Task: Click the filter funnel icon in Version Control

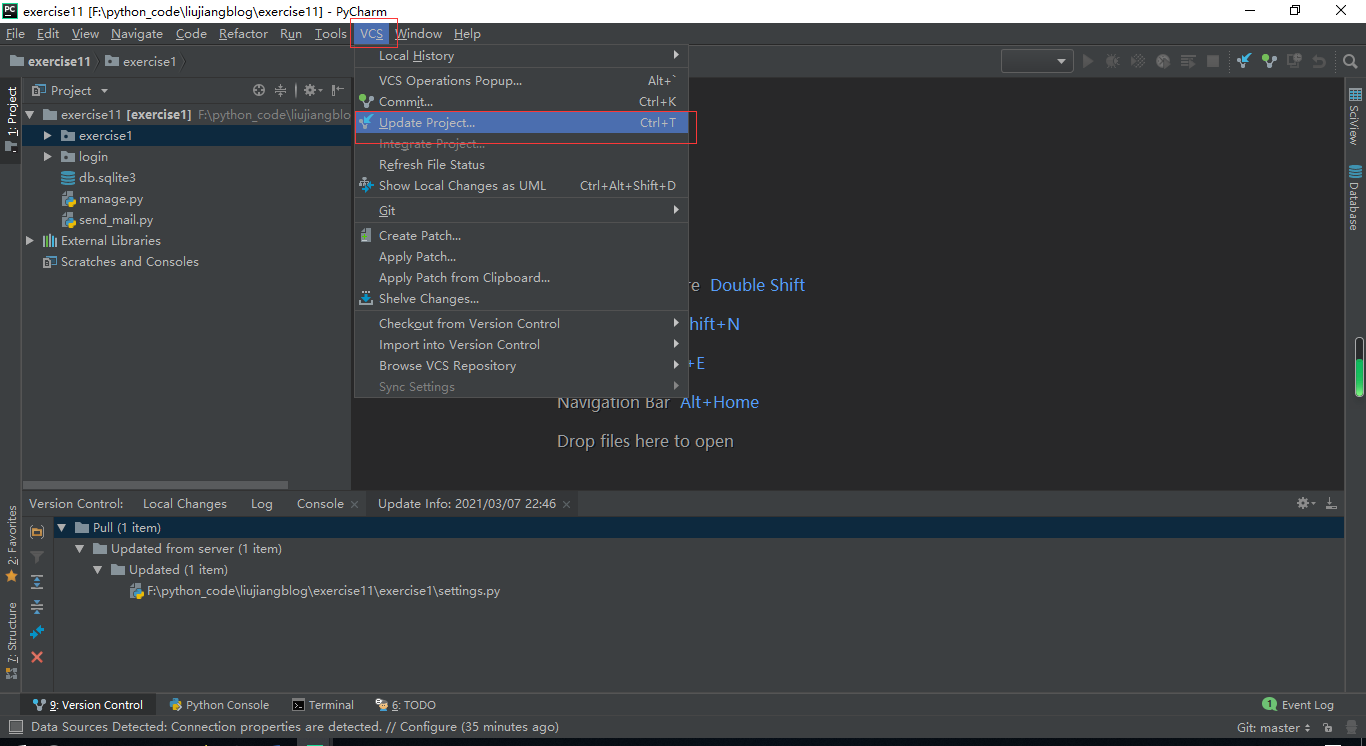Action: tap(37, 557)
